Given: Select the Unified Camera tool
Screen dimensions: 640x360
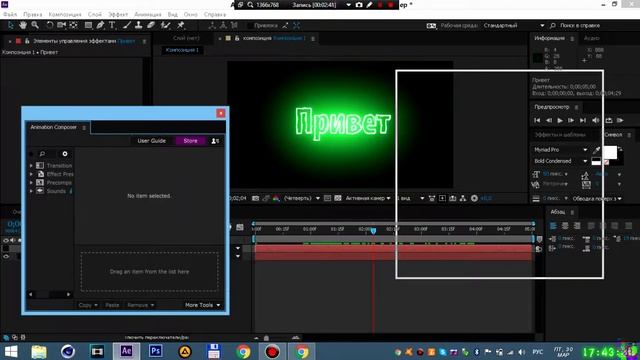Looking at the screenshot, I should pos(61,25).
